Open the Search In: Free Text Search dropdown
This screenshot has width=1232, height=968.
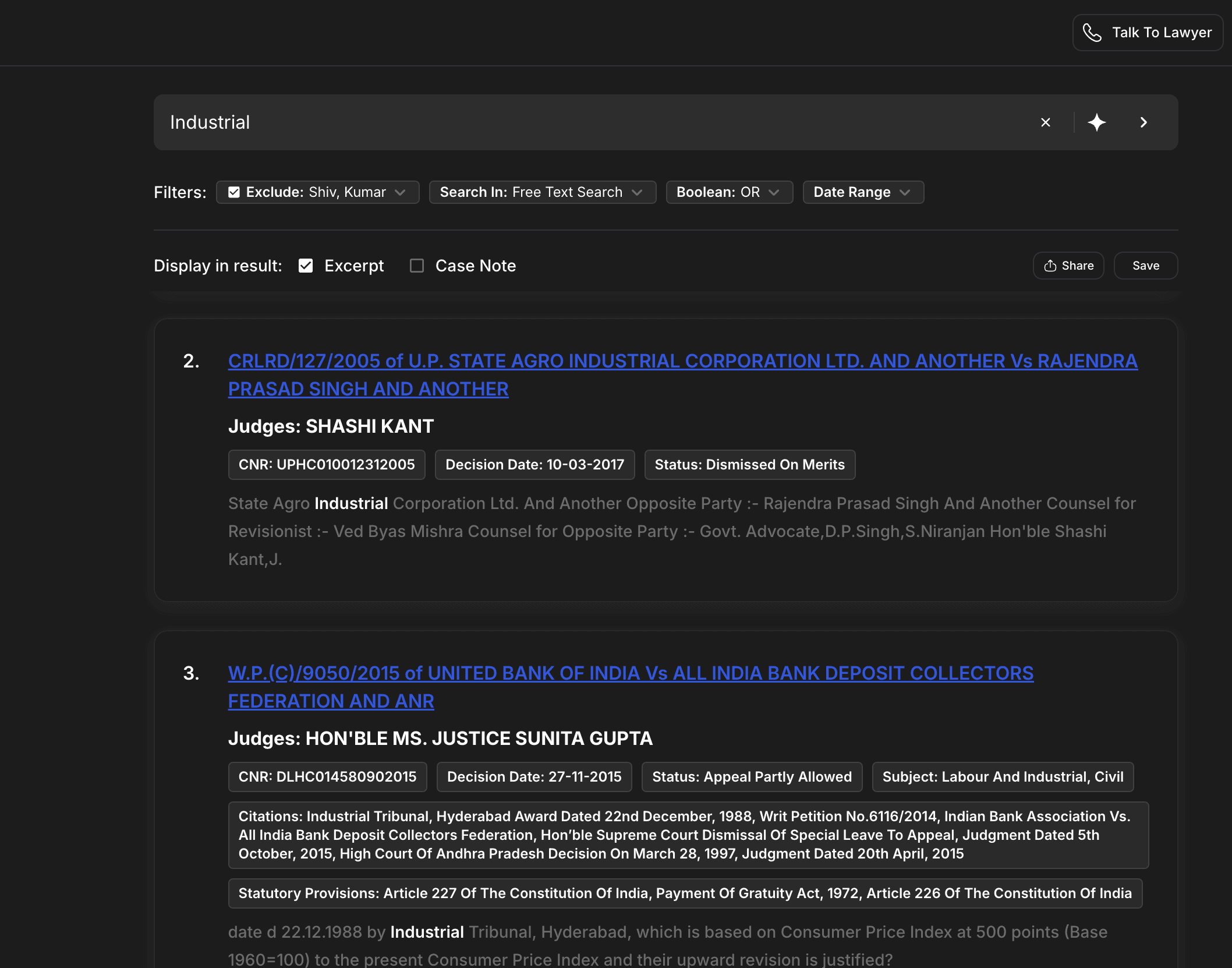(x=543, y=192)
